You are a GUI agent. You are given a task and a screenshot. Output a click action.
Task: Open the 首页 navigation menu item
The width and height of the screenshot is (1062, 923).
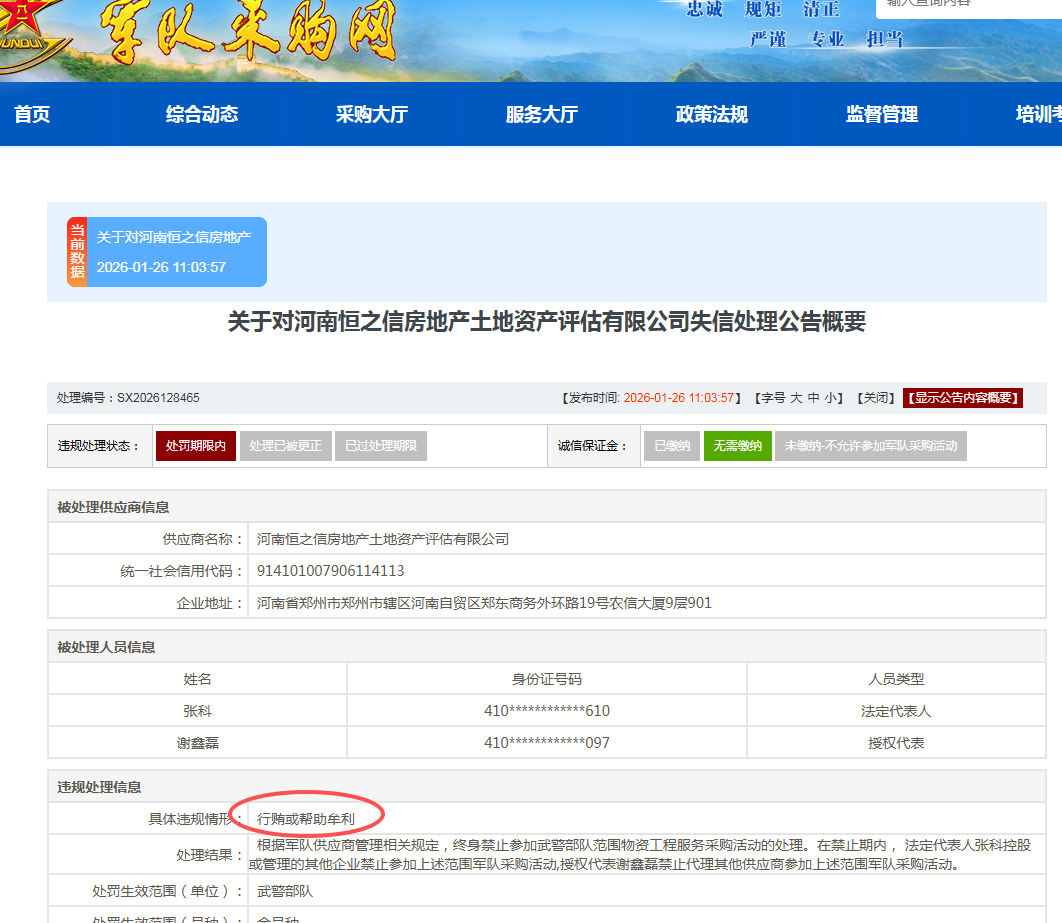(32, 114)
